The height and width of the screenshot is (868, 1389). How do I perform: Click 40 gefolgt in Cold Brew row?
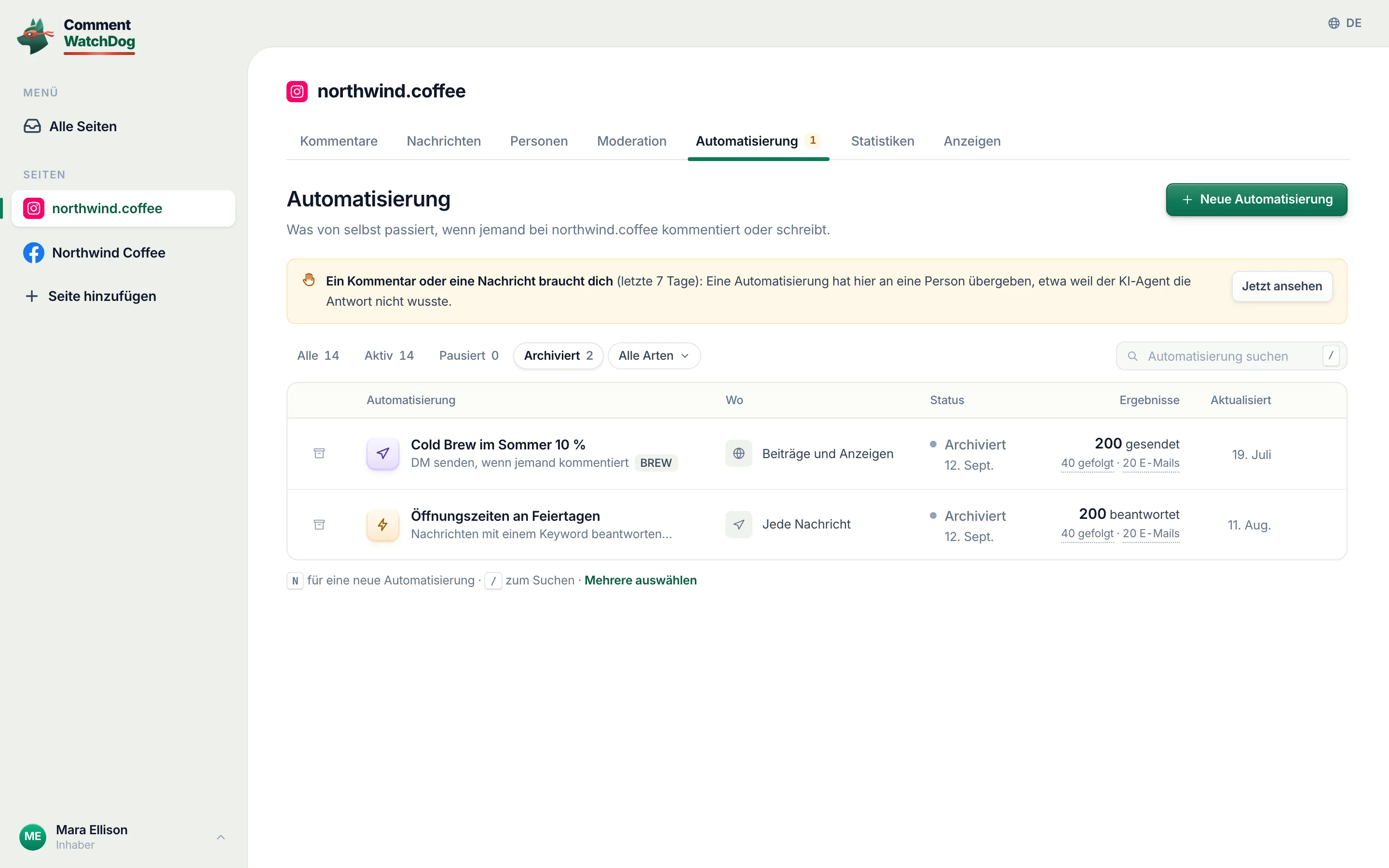(1087, 463)
